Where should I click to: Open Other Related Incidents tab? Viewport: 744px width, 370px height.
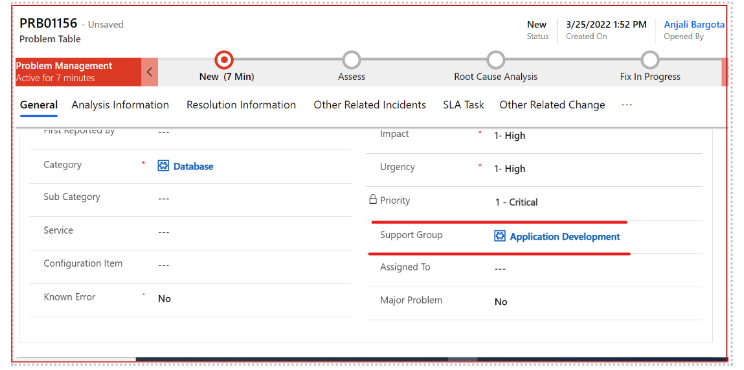(x=370, y=105)
